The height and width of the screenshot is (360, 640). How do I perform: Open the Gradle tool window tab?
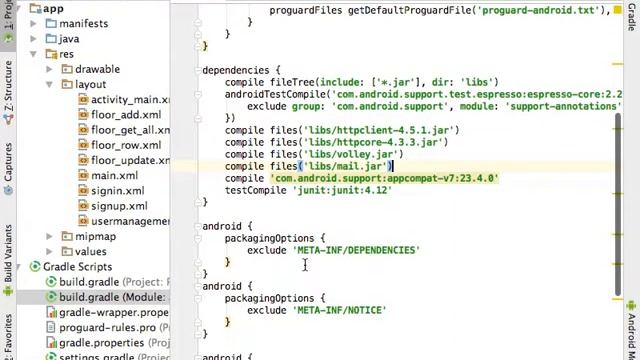pos(631,16)
